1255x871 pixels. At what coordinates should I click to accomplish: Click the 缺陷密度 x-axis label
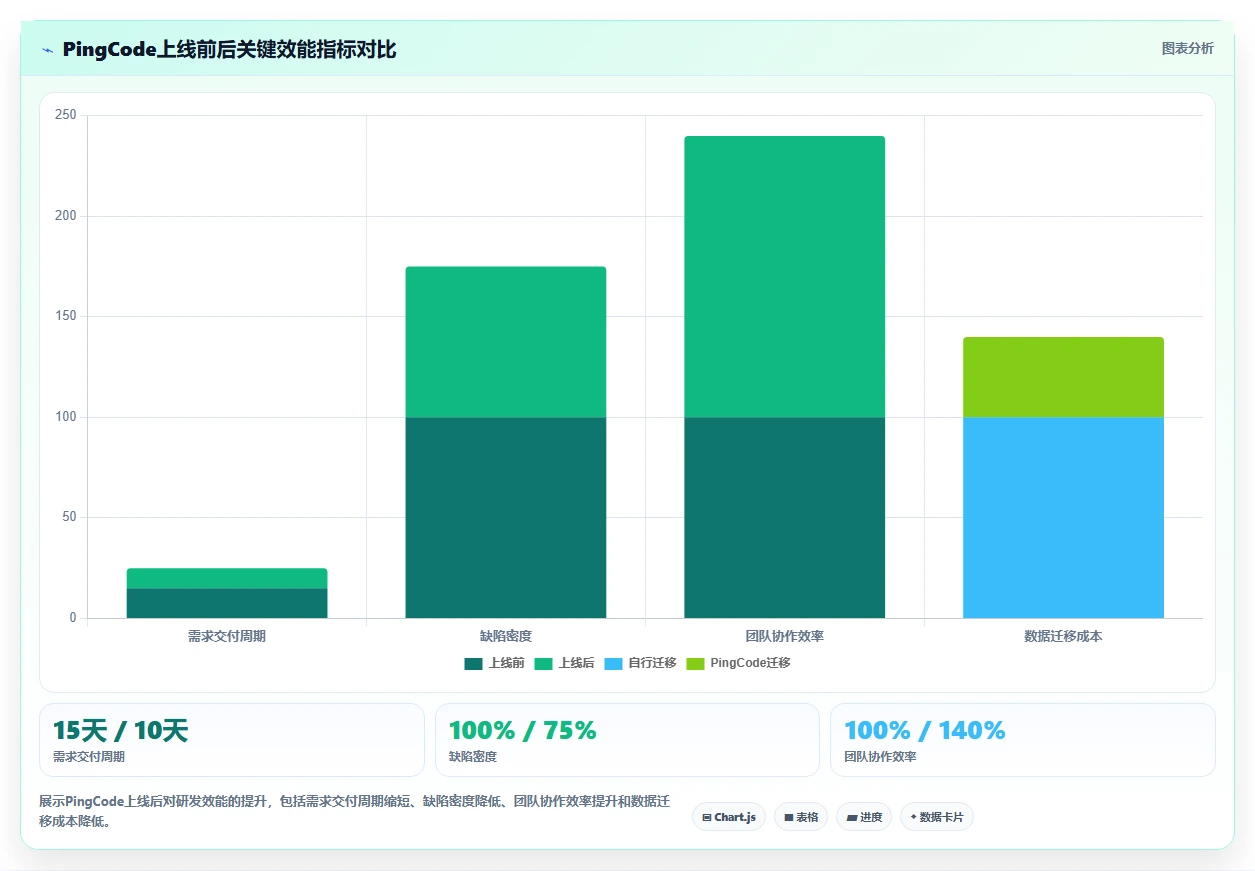click(506, 636)
